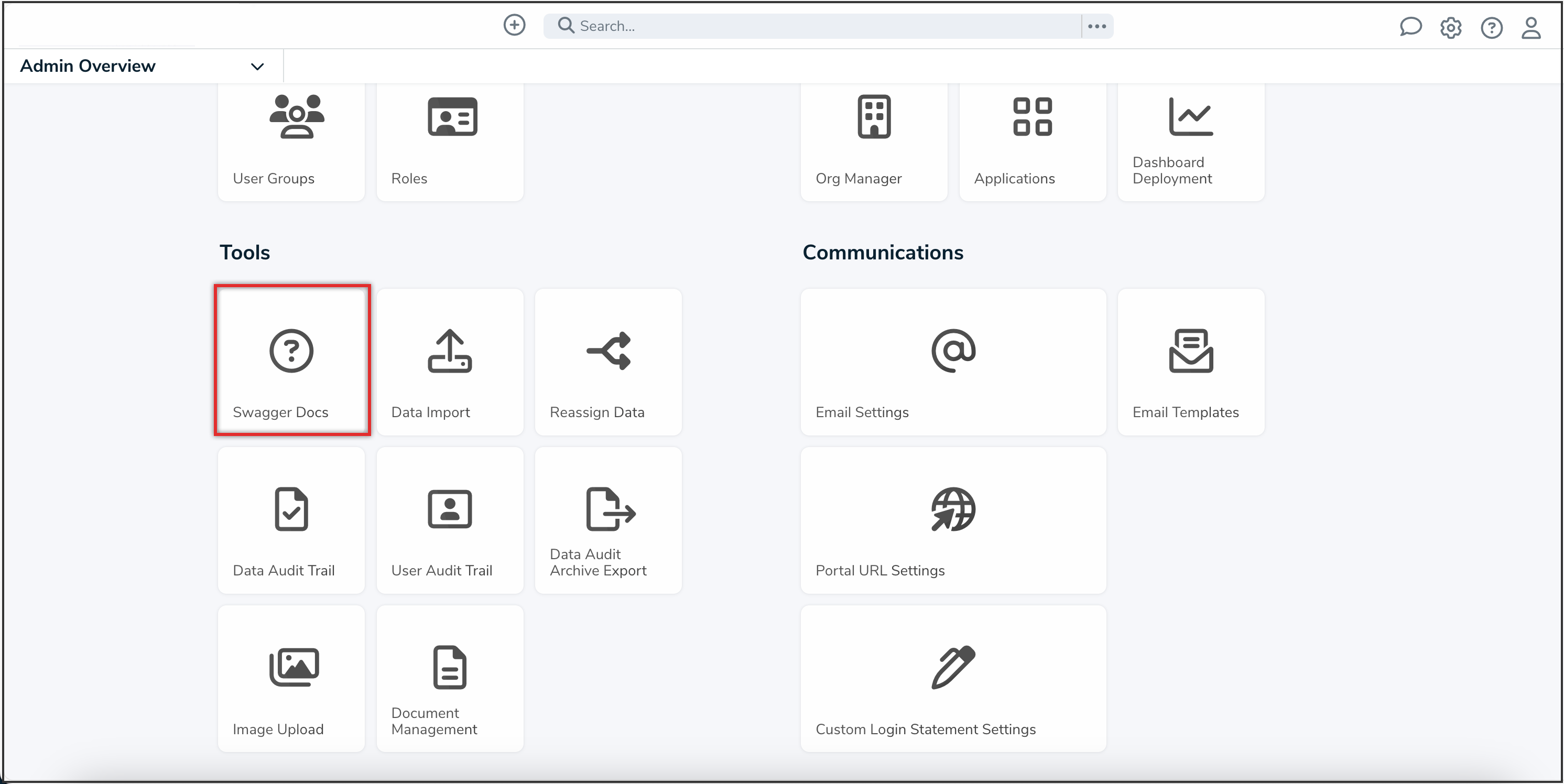
Task: Open the Data Audit Trail tile
Action: 291,520
